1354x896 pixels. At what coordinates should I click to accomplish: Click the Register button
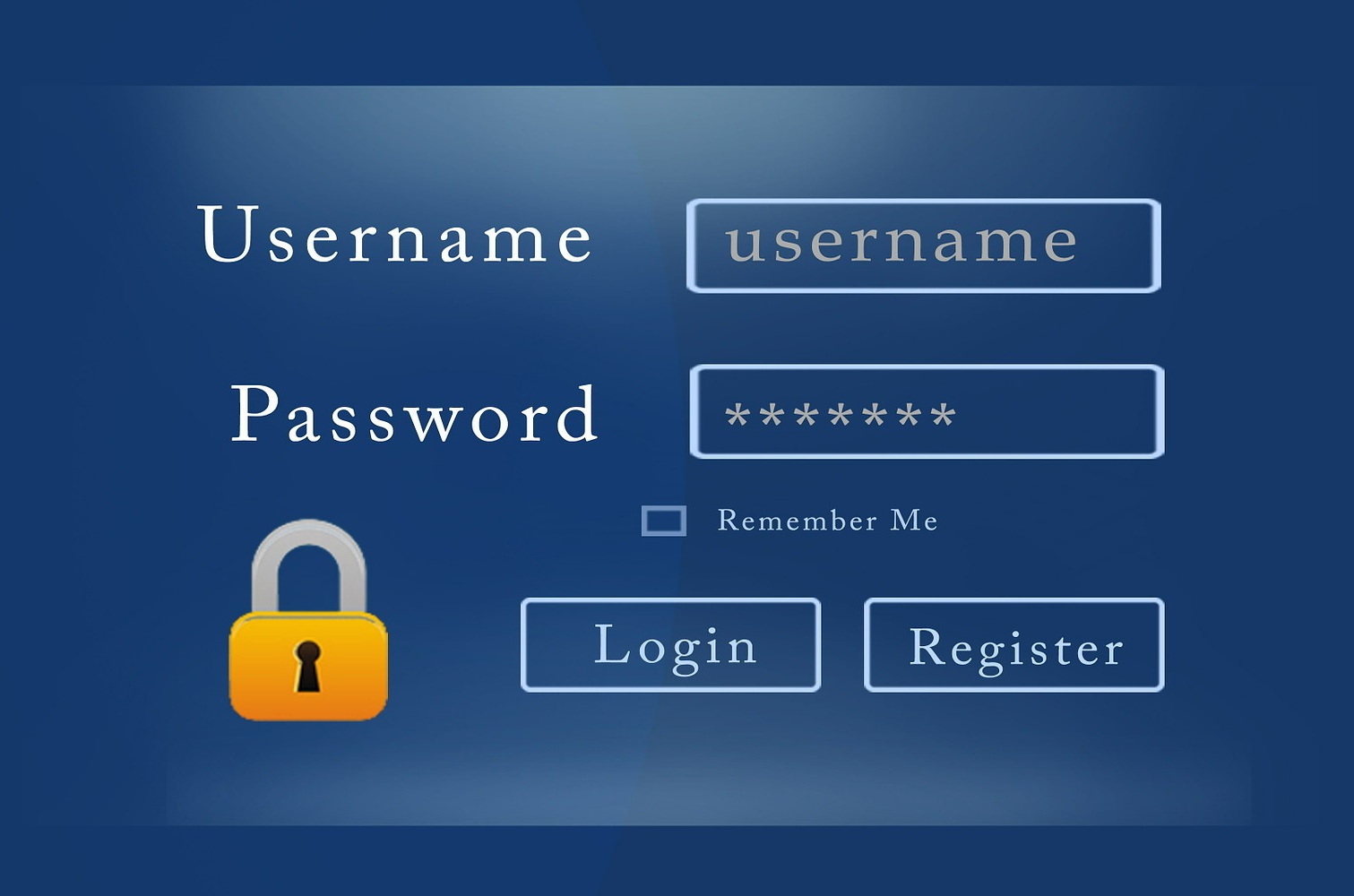(x=1014, y=645)
